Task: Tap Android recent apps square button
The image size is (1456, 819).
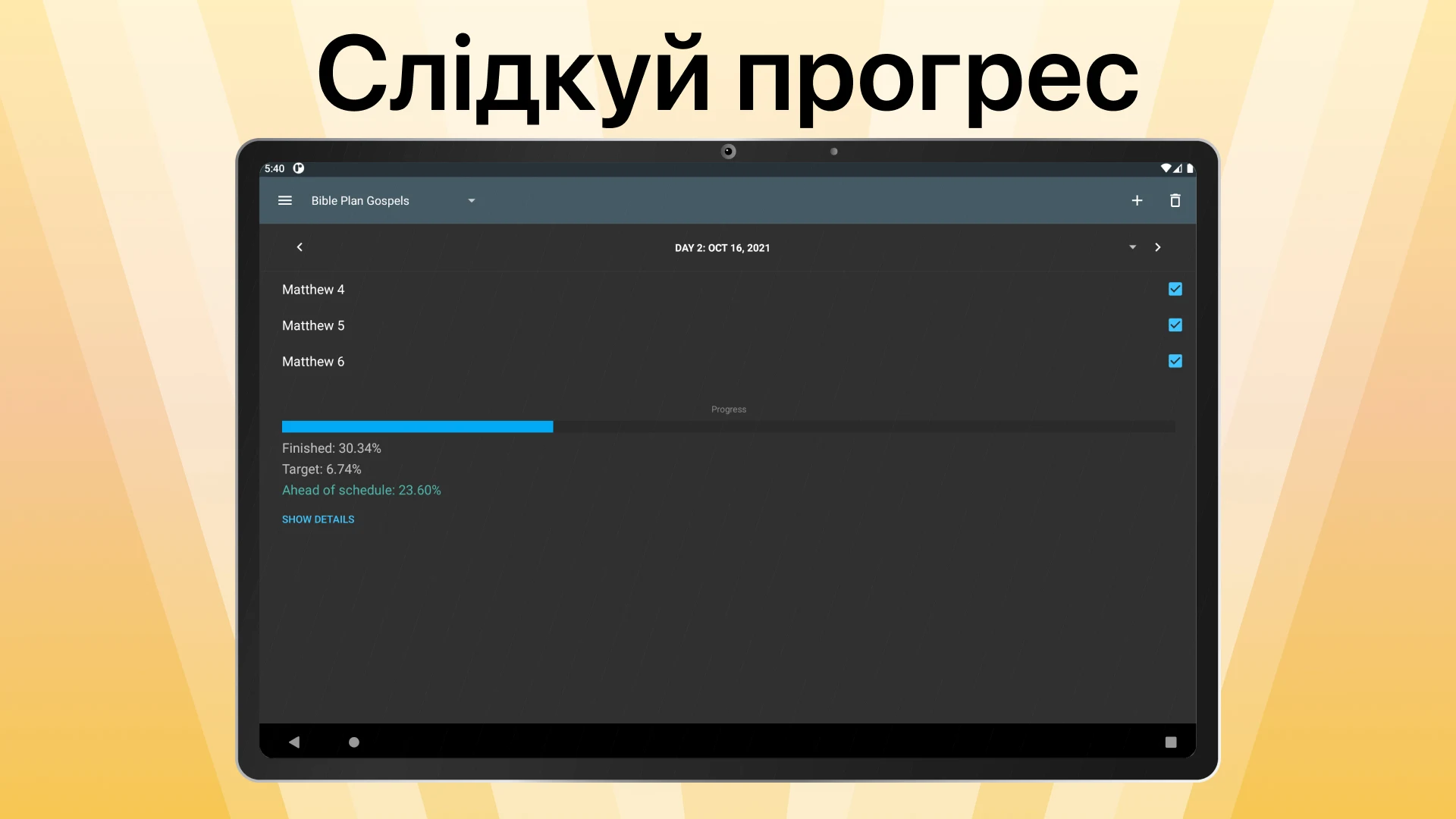Action: coord(1171,742)
